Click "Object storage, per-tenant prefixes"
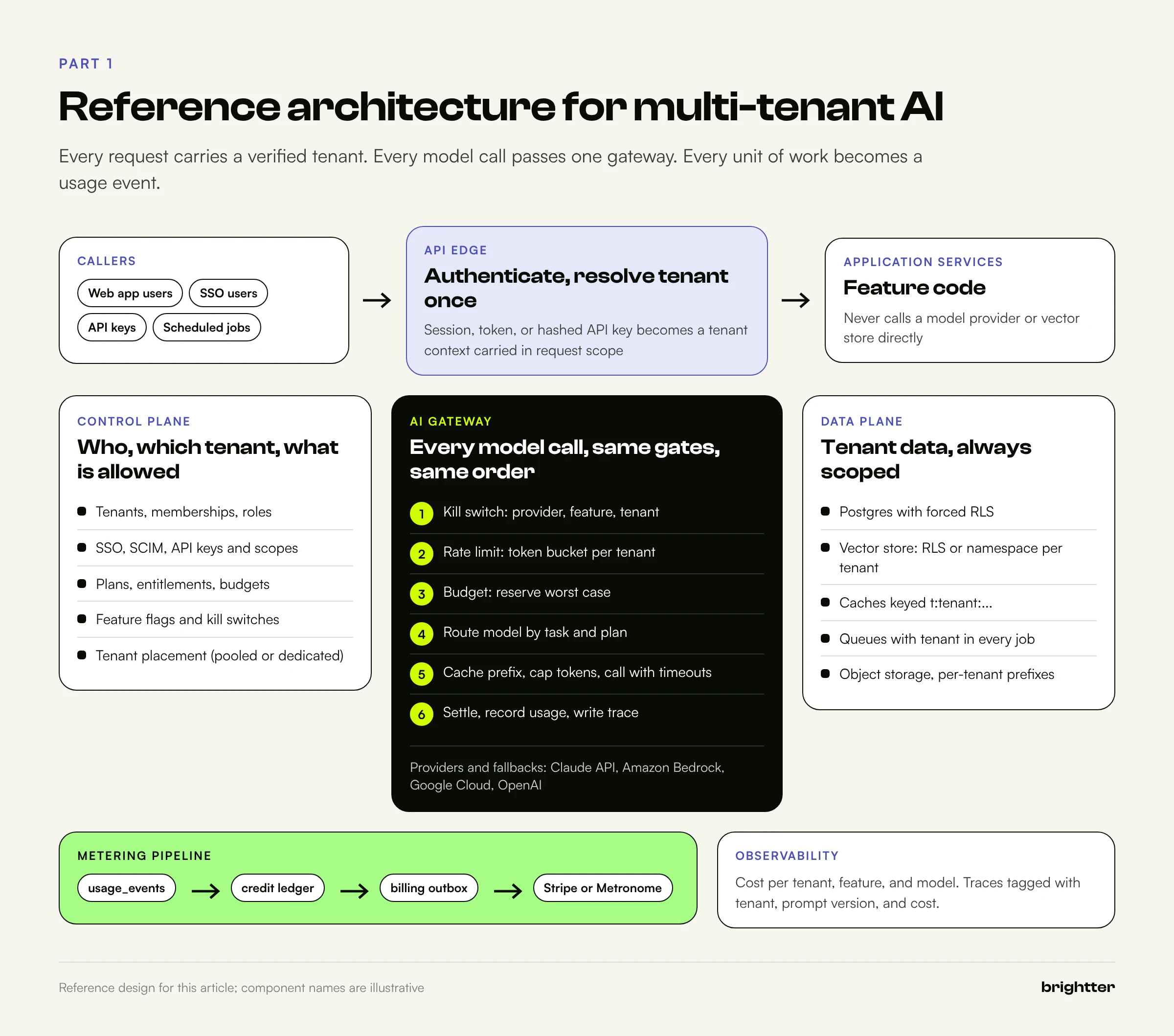The width and height of the screenshot is (1174, 1036). 947,674
